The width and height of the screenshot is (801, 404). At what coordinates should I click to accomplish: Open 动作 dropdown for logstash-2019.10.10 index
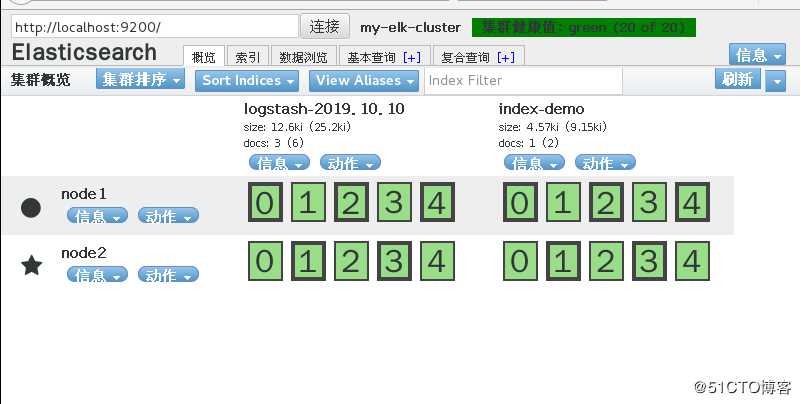350,163
